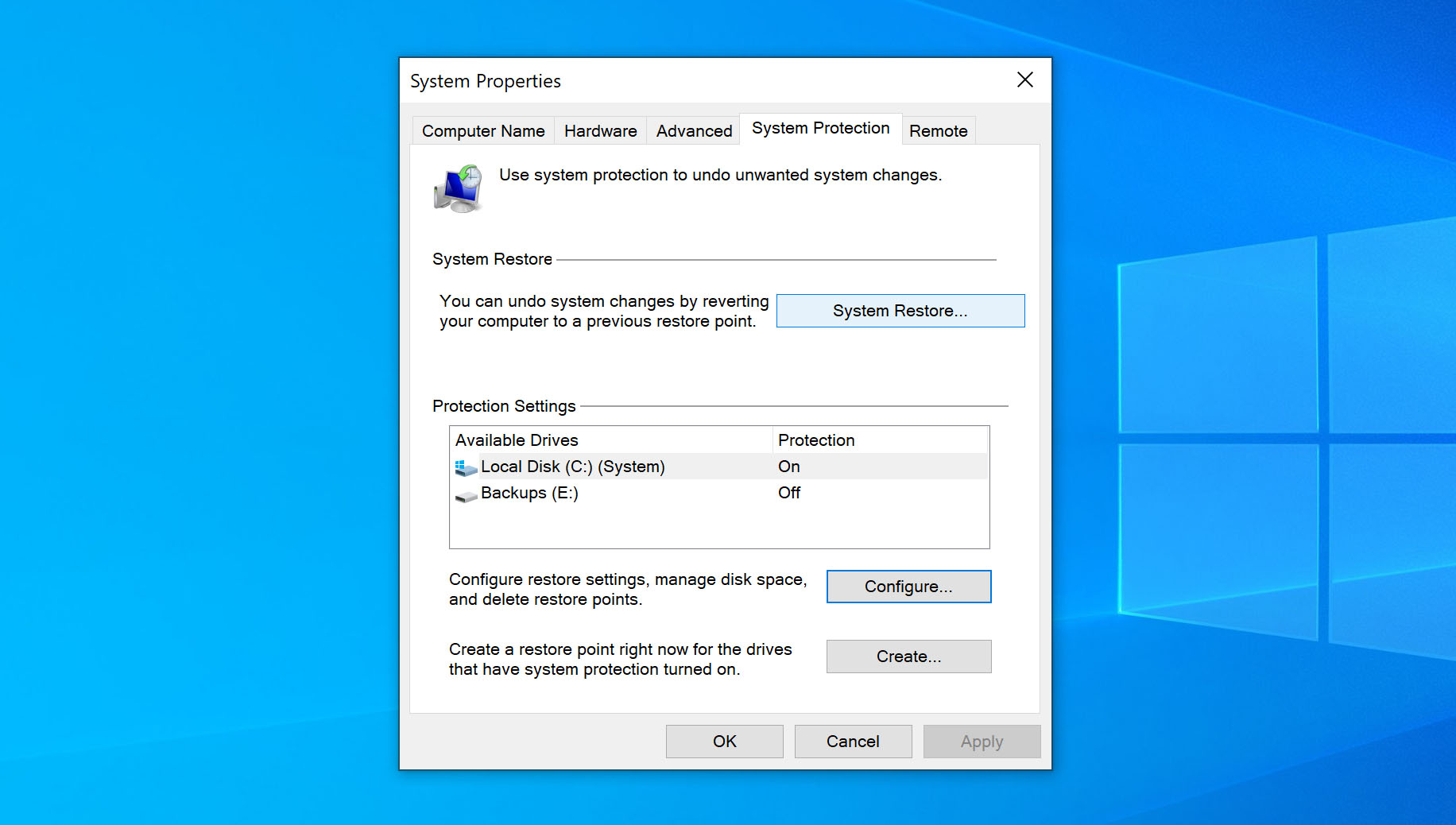The height and width of the screenshot is (825, 1456).
Task: Select the System Protection tab
Action: (821, 129)
